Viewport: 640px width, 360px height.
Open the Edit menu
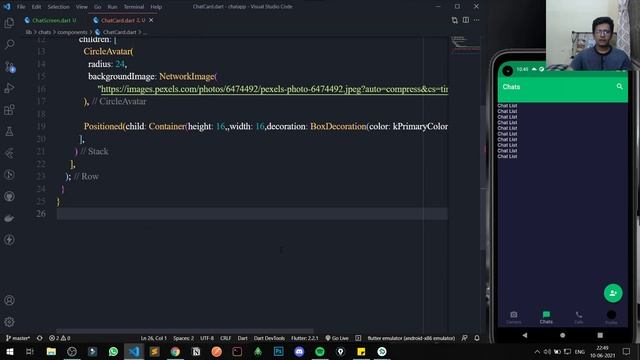tap(36, 7)
